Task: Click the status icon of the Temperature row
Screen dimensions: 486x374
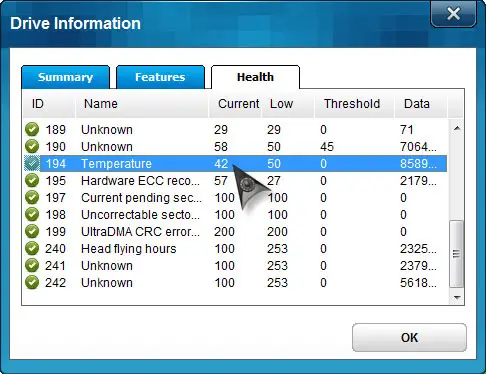Action: click(x=32, y=163)
